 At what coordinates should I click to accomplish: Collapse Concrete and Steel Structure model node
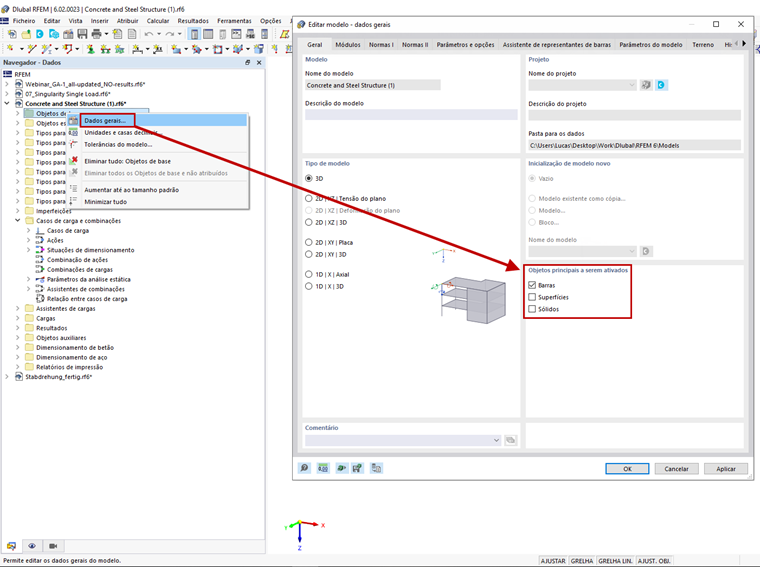pyautogui.click(x=7, y=104)
